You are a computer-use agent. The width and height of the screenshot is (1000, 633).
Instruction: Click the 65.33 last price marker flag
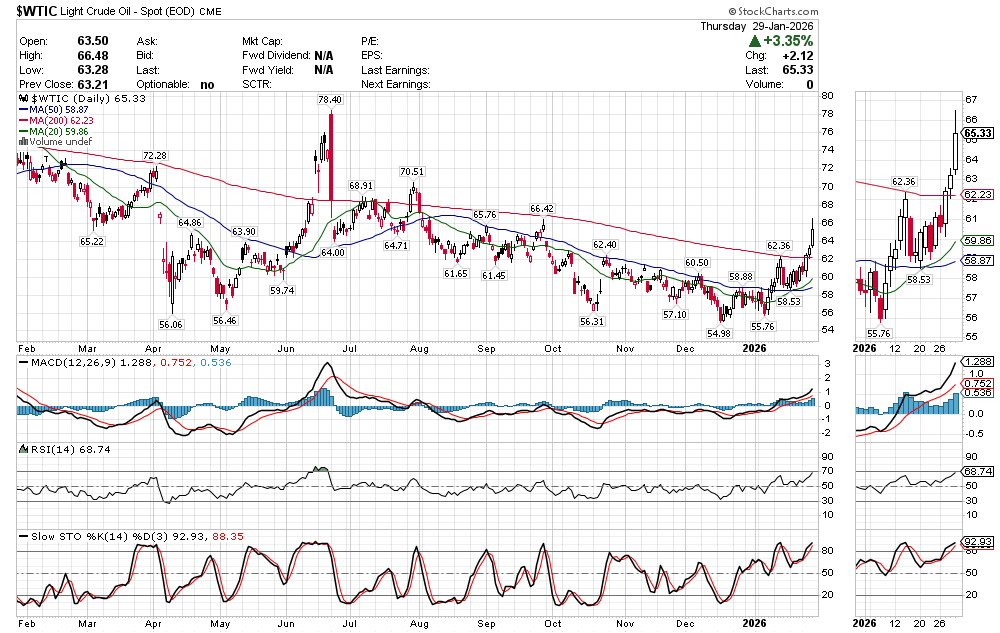[975, 133]
